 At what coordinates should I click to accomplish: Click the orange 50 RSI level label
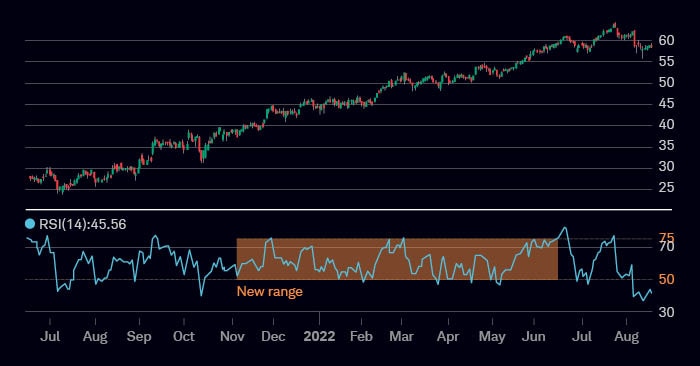pos(666,279)
